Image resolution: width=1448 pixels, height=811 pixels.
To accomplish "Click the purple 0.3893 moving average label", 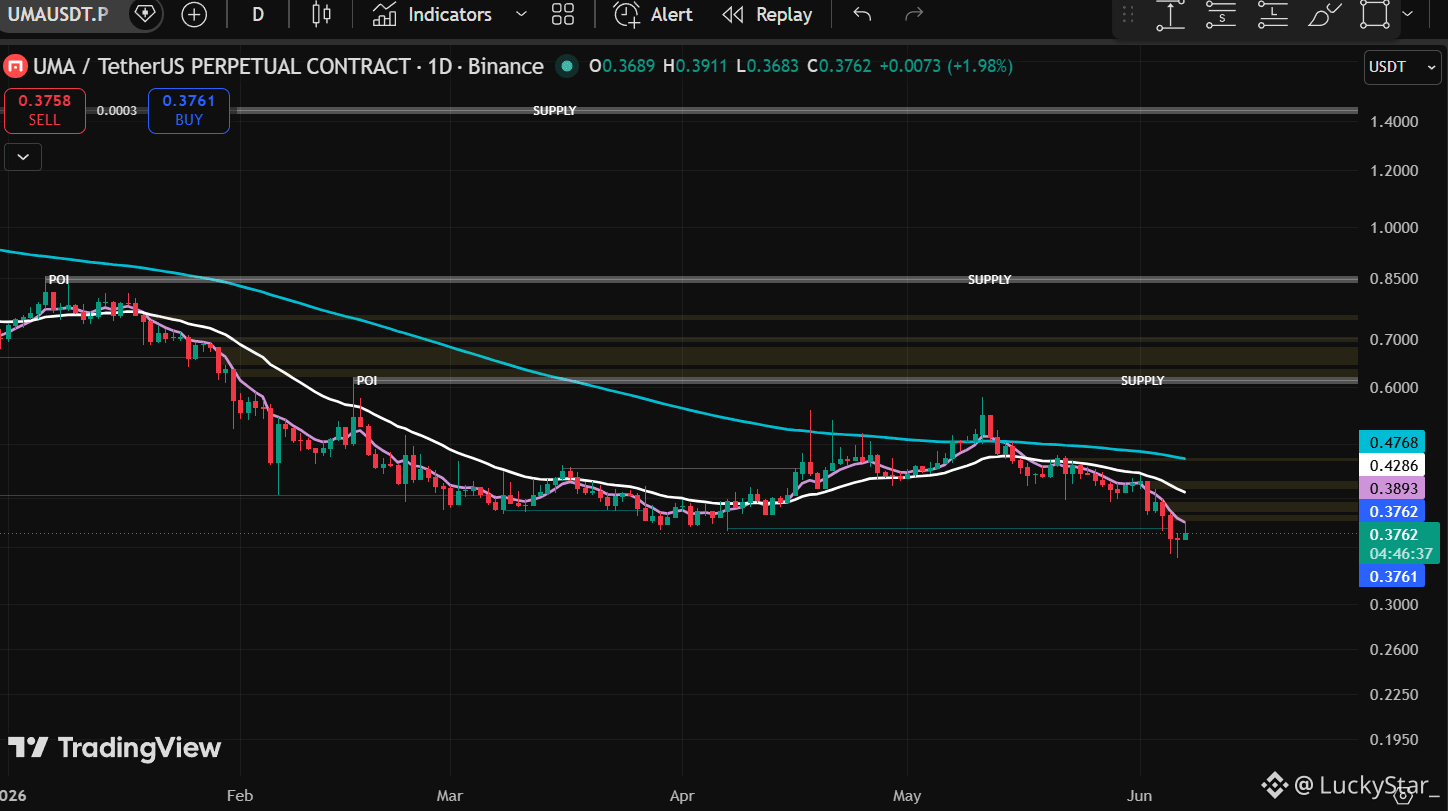I will [1393, 488].
